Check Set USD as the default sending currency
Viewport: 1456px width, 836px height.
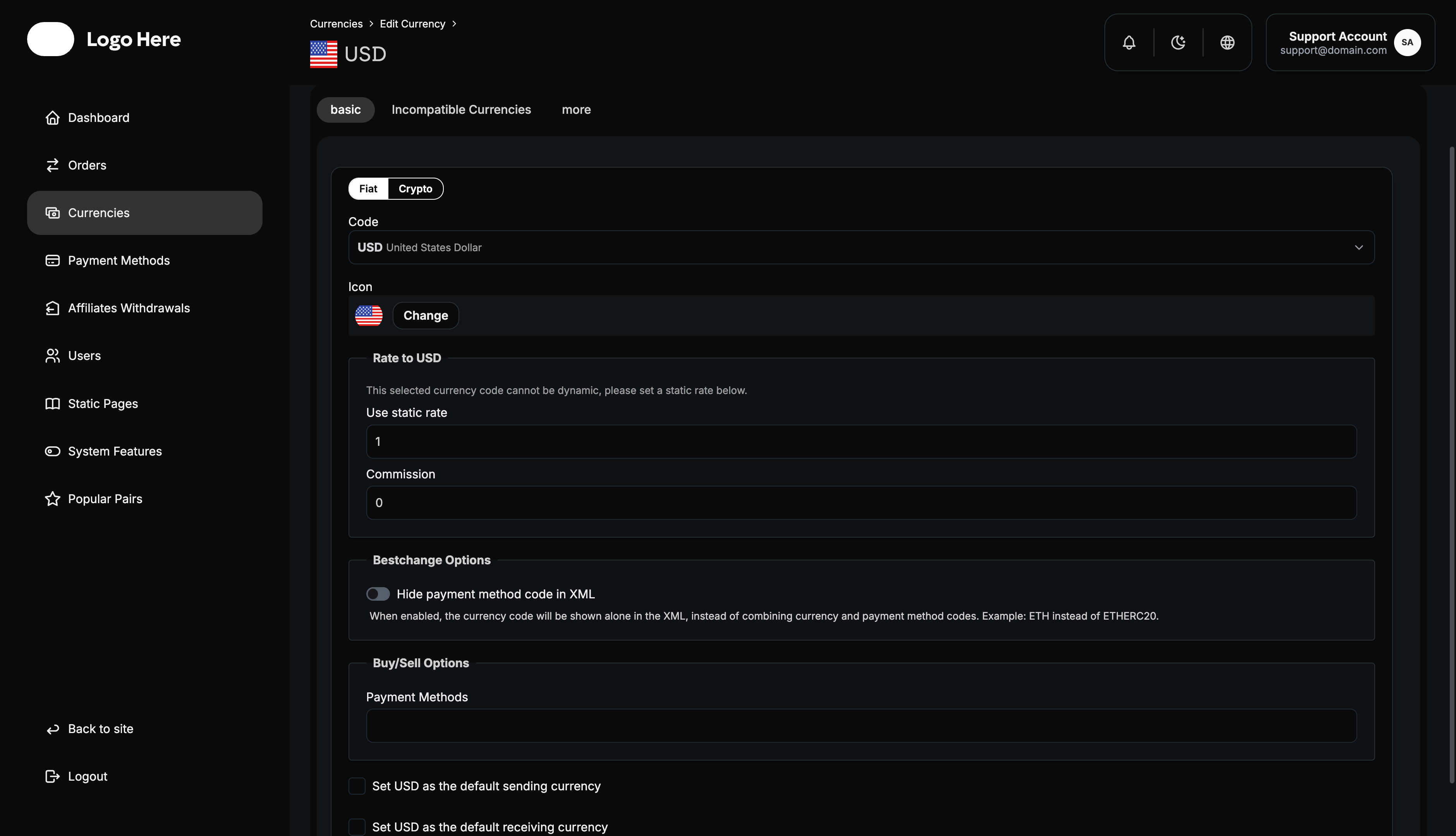tap(357, 785)
